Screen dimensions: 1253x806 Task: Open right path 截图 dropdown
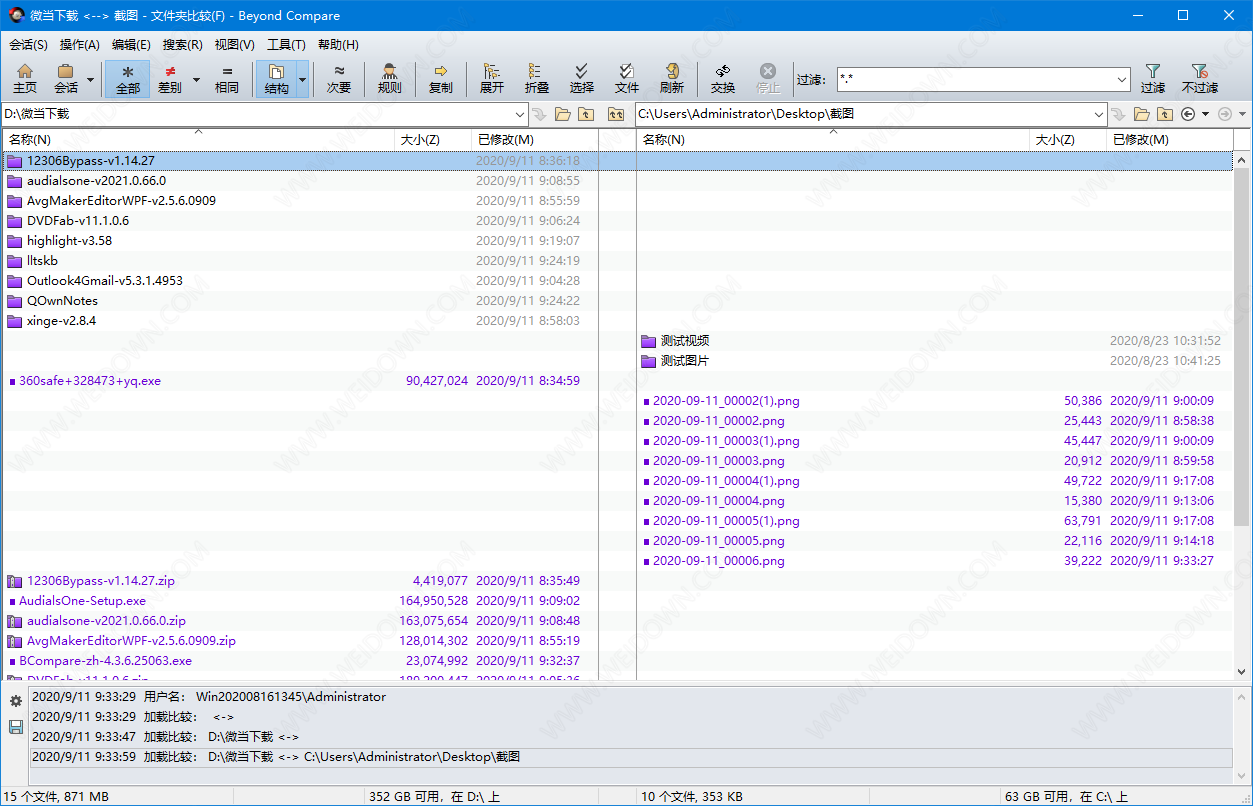tap(1099, 114)
